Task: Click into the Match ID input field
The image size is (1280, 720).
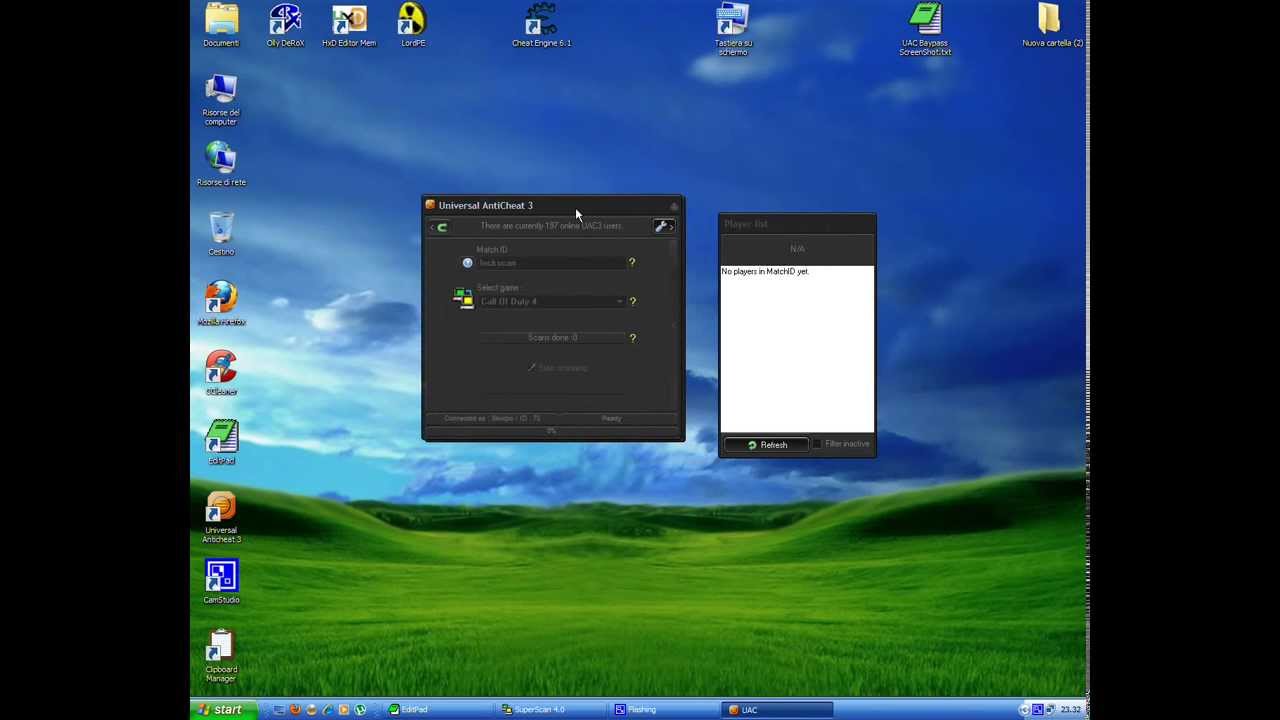Action: (551, 263)
